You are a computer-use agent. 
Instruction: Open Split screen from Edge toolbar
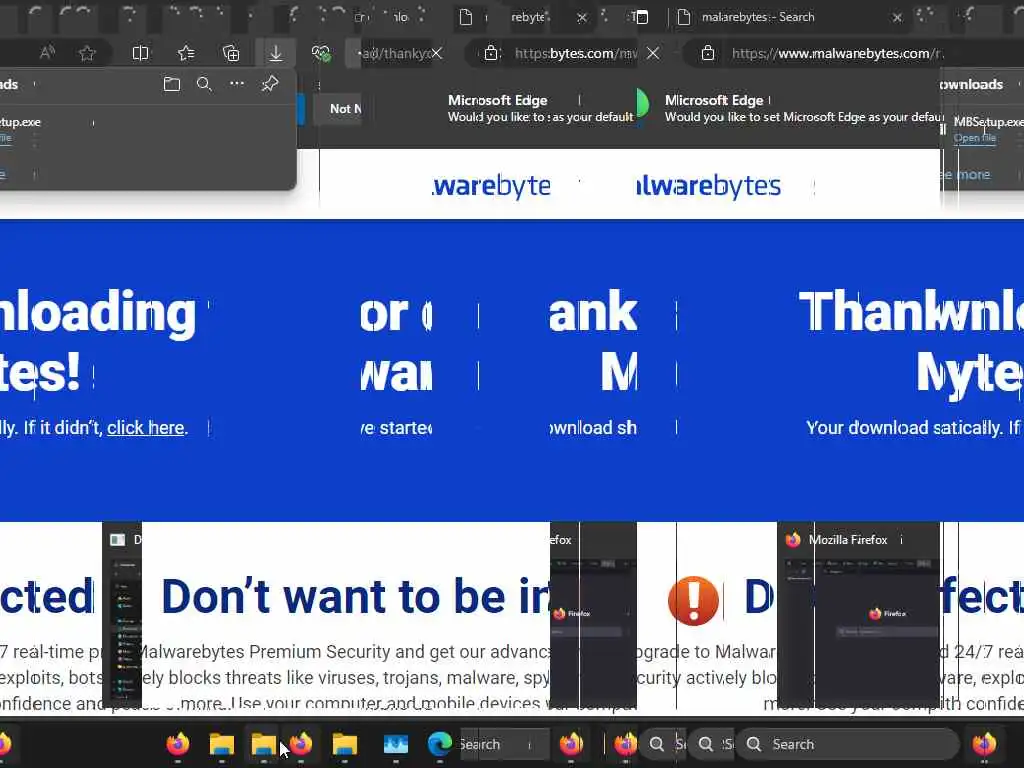[x=140, y=53]
